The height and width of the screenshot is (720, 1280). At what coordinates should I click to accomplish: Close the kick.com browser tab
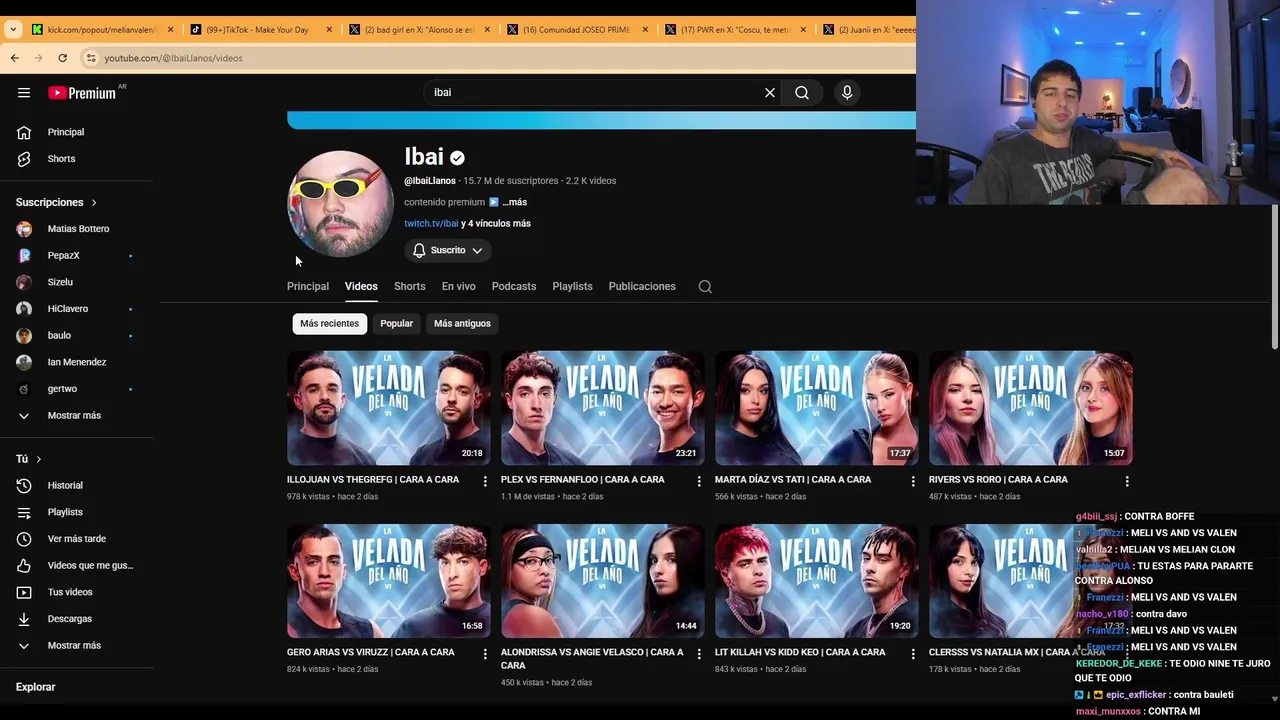pyautogui.click(x=170, y=30)
